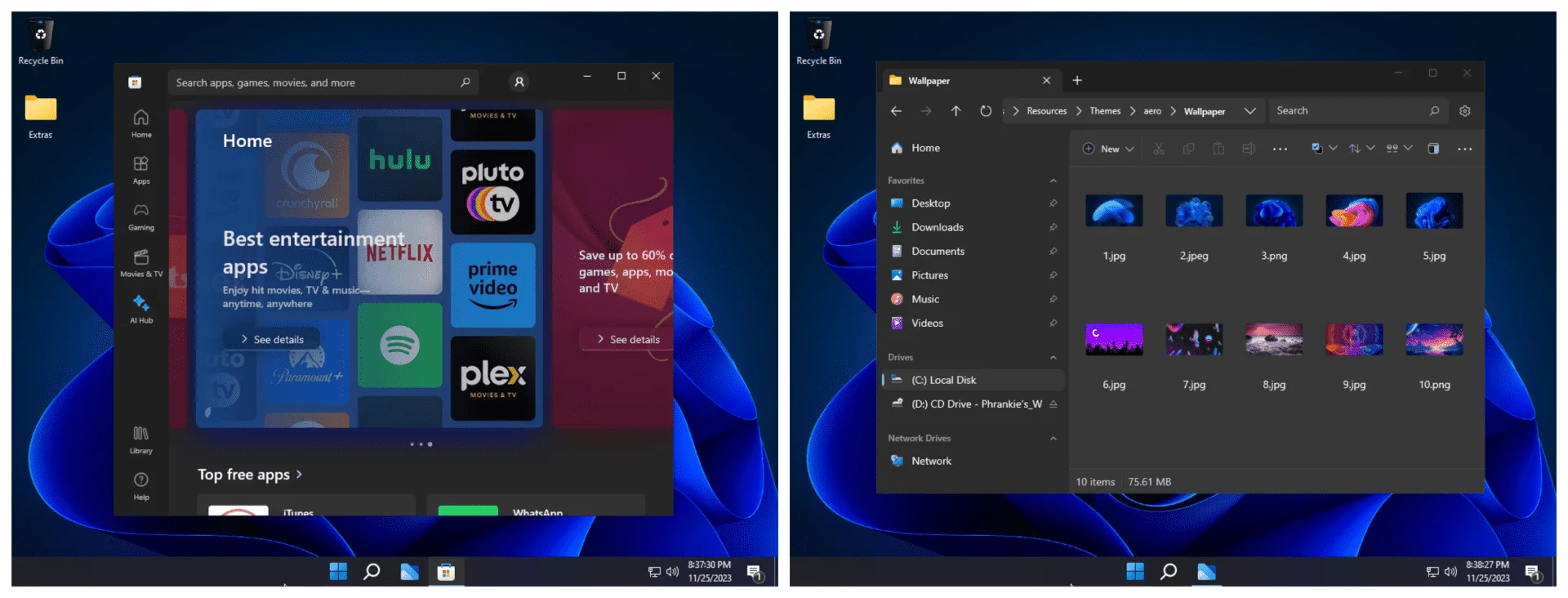Open the selection options dropdown
Image resolution: width=1568 pixels, height=598 pixels.
(x=1324, y=149)
